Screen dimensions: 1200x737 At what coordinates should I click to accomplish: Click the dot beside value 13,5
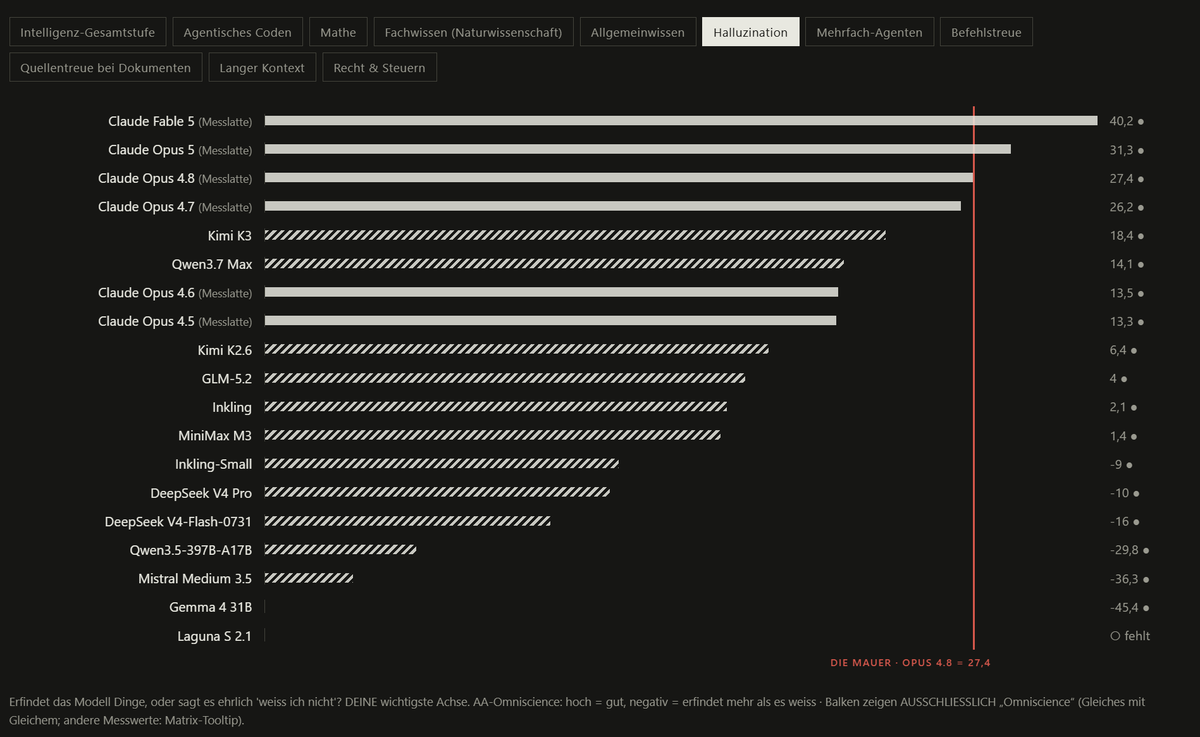click(x=1140, y=293)
